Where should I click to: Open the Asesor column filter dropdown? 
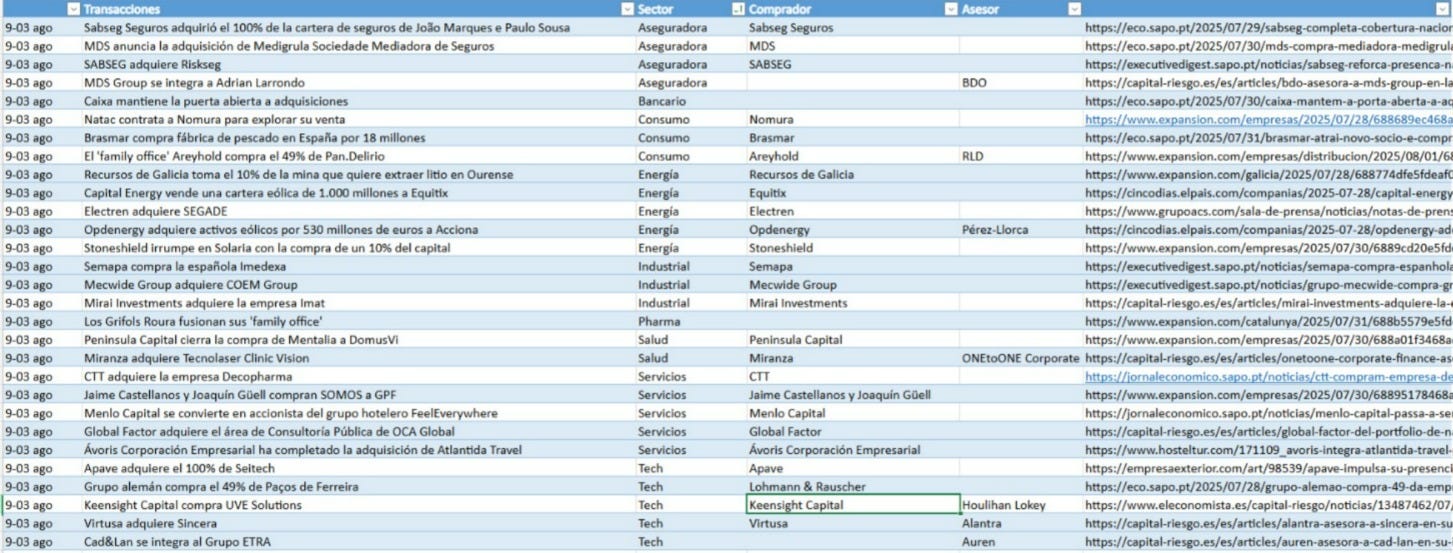pyautogui.click(x=1074, y=9)
